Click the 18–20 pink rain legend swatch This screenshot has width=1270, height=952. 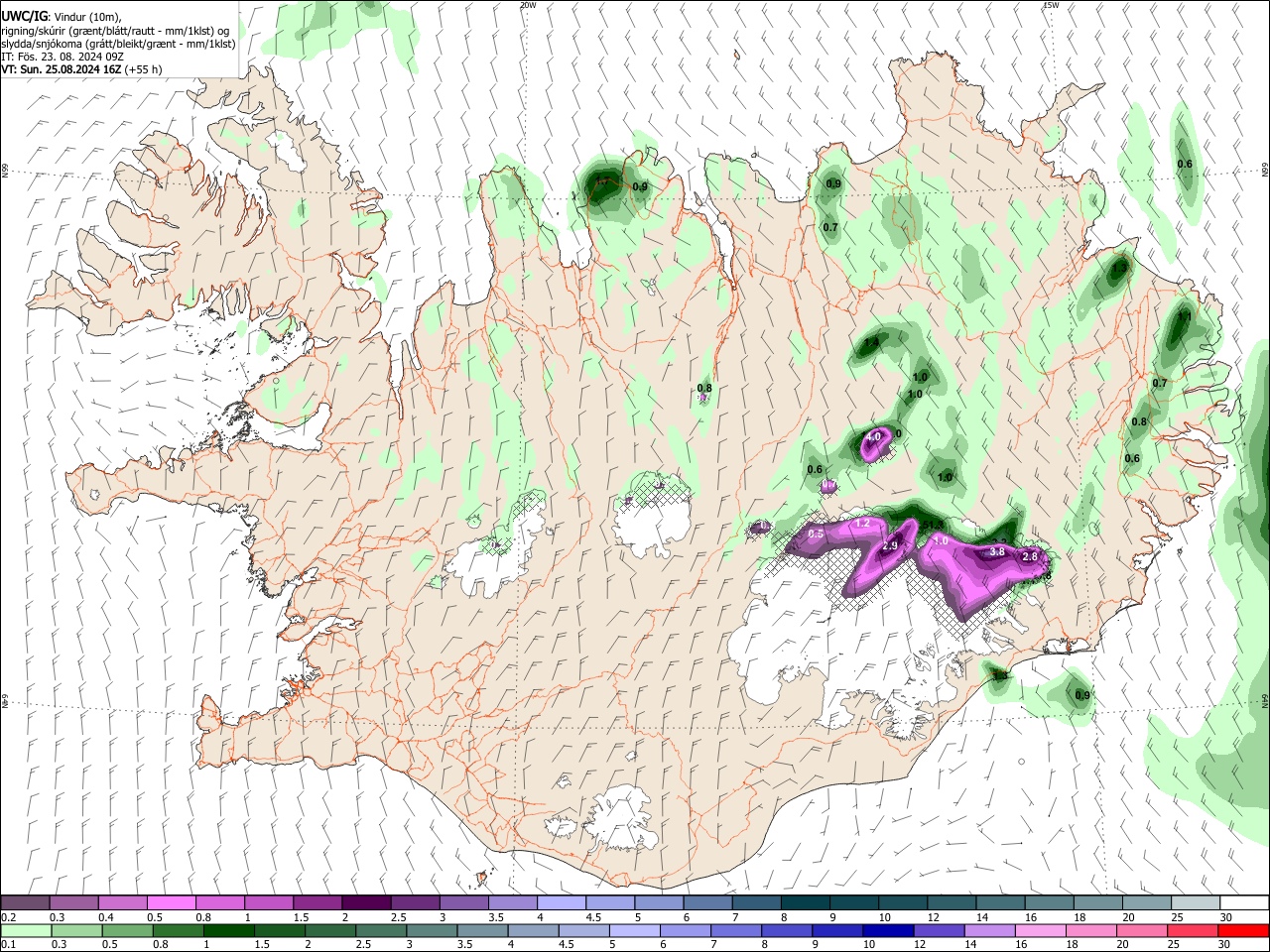(x=1090, y=930)
